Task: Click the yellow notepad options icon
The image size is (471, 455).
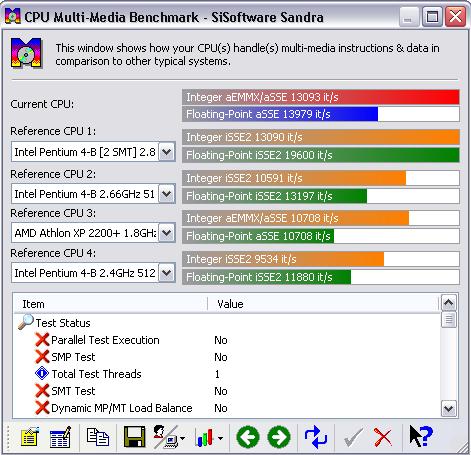Action: click(29, 437)
